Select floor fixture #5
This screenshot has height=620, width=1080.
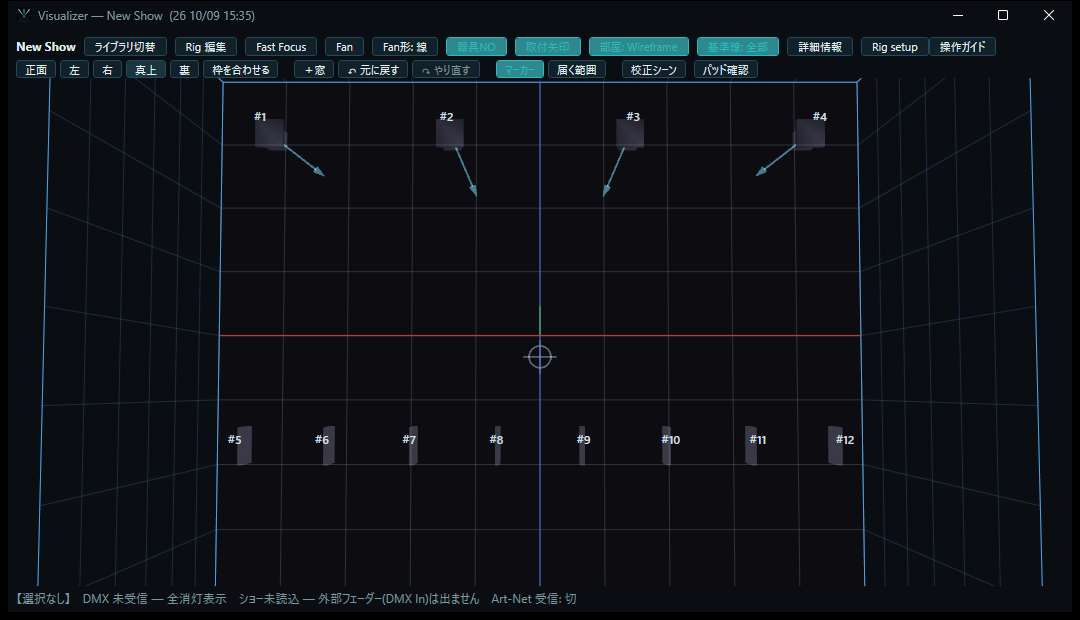(x=245, y=445)
